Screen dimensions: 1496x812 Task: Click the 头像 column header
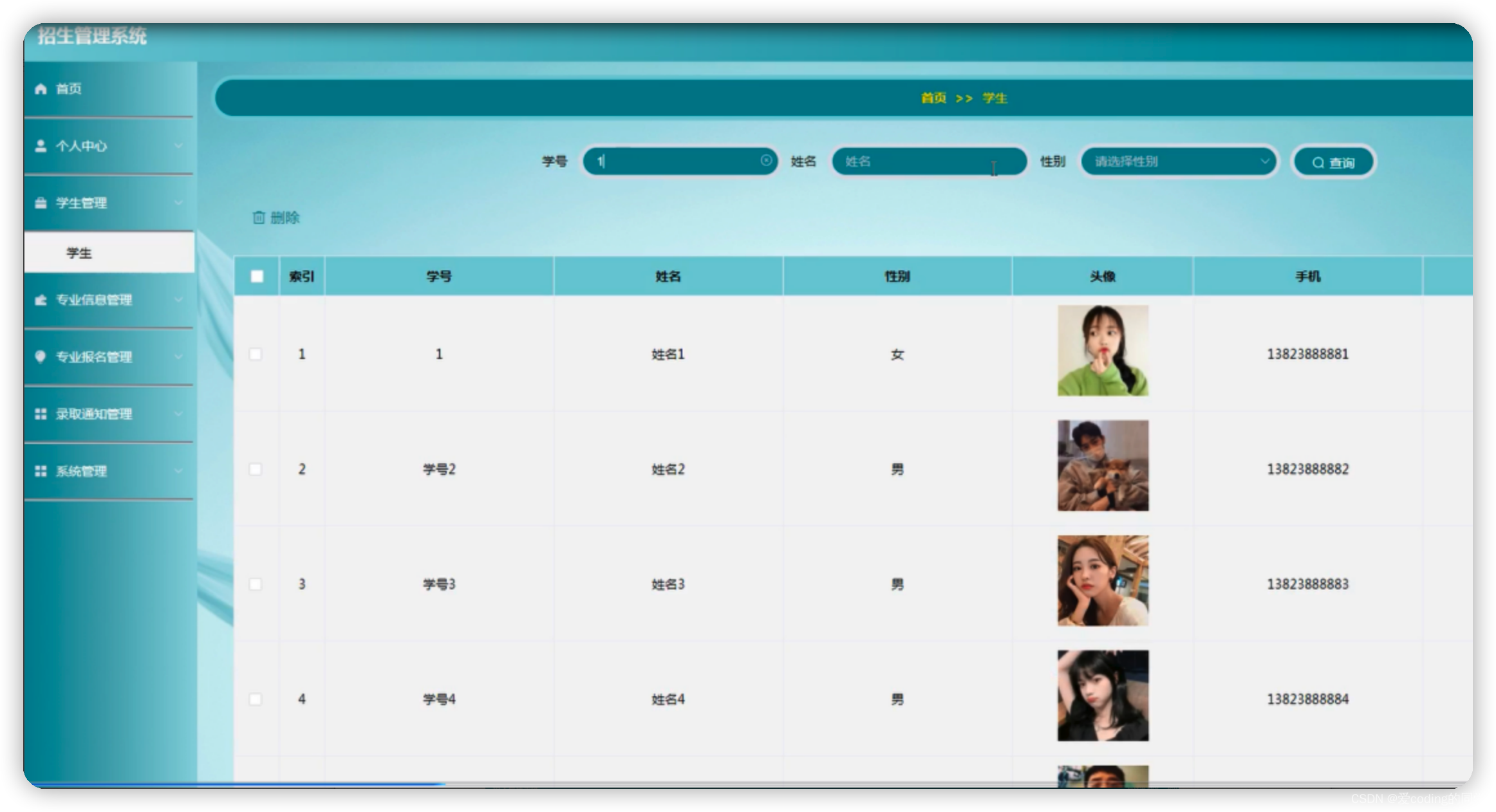tap(1103, 276)
